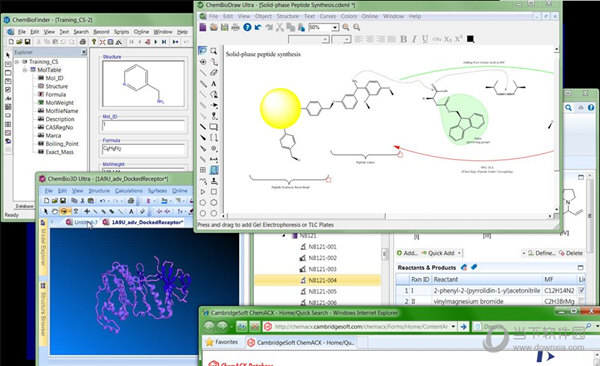Switch to the 1A9U_adv_DockedReceptor tab

pos(147,222)
